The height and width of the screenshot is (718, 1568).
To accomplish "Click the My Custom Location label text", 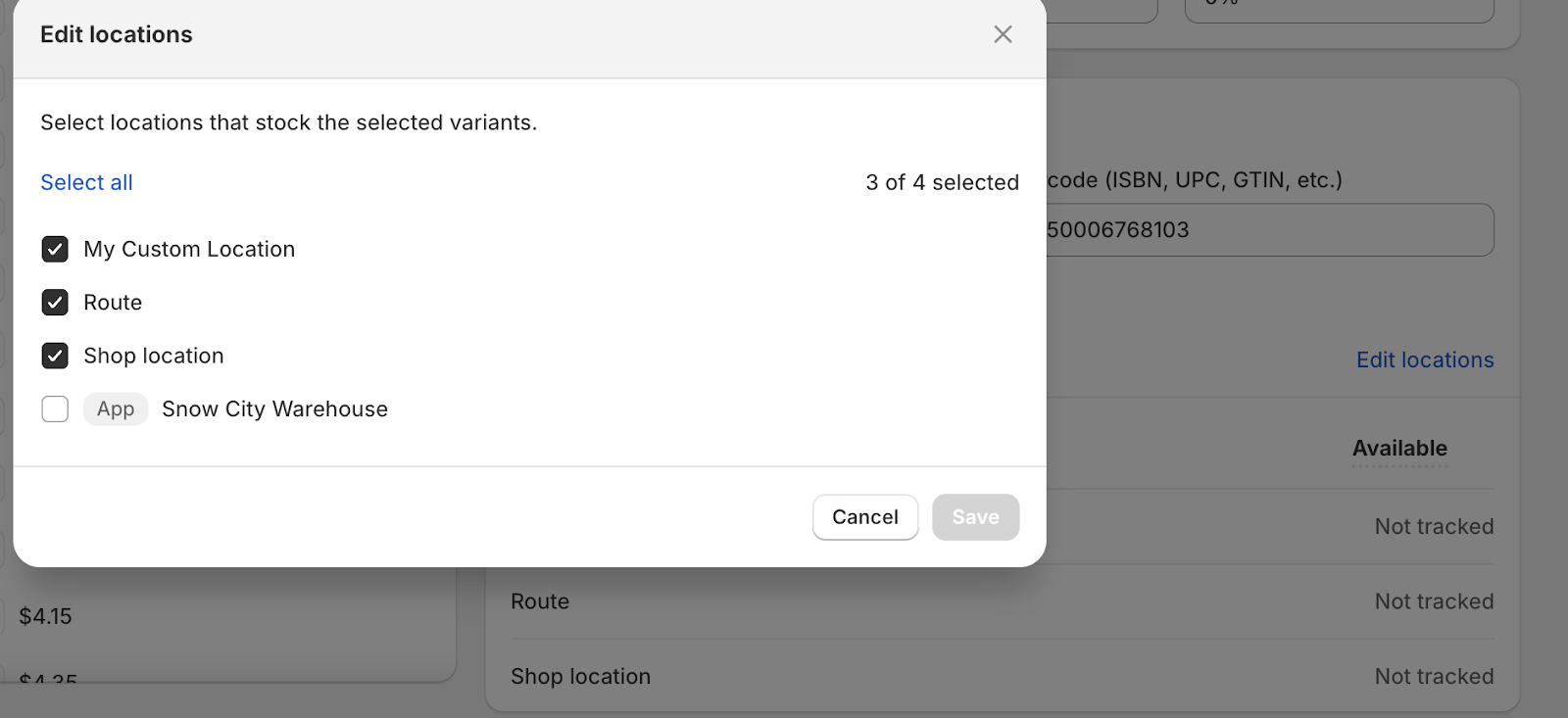I will [189, 250].
